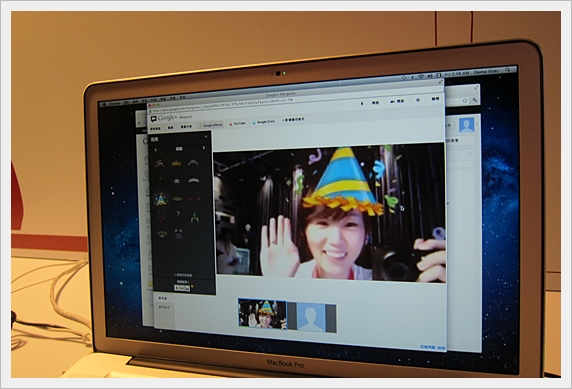
Task: Click the Wi-Fi status icon
Action: (421, 77)
